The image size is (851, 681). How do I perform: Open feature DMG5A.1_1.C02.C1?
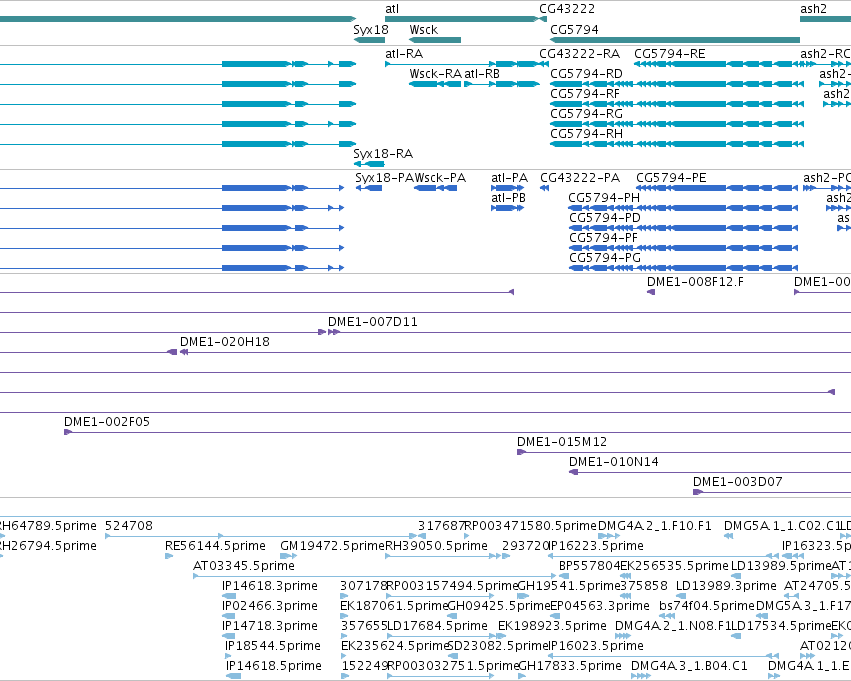tap(782, 526)
